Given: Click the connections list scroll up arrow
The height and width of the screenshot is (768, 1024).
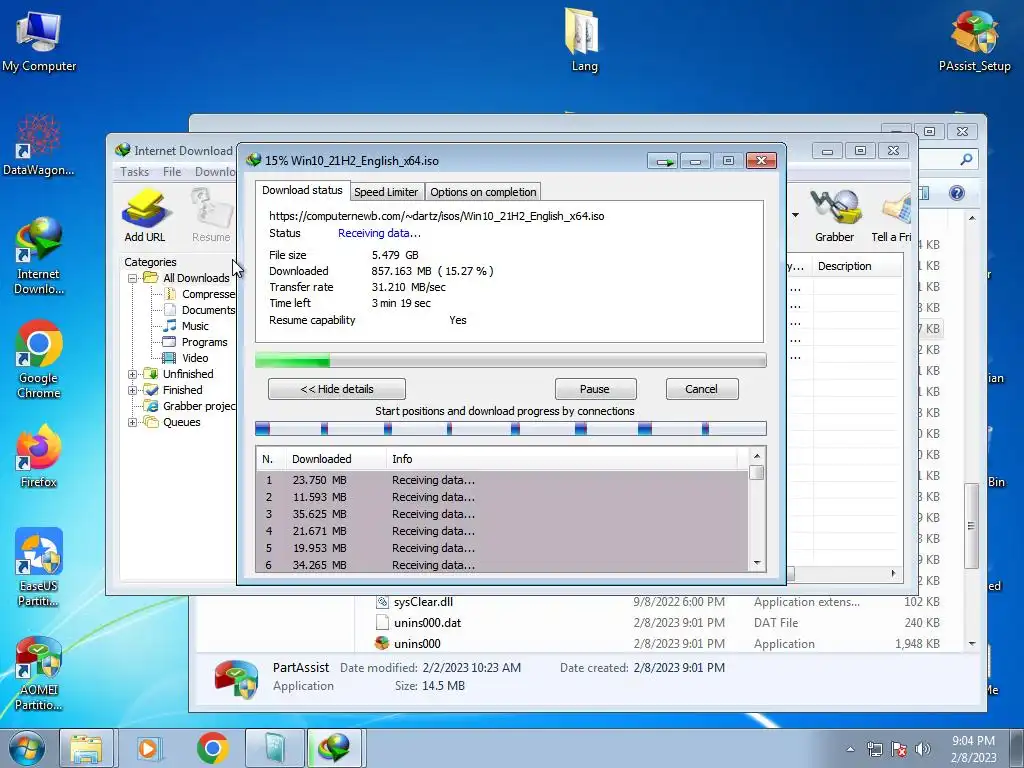Looking at the screenshot, I should [x=757, y=456].
